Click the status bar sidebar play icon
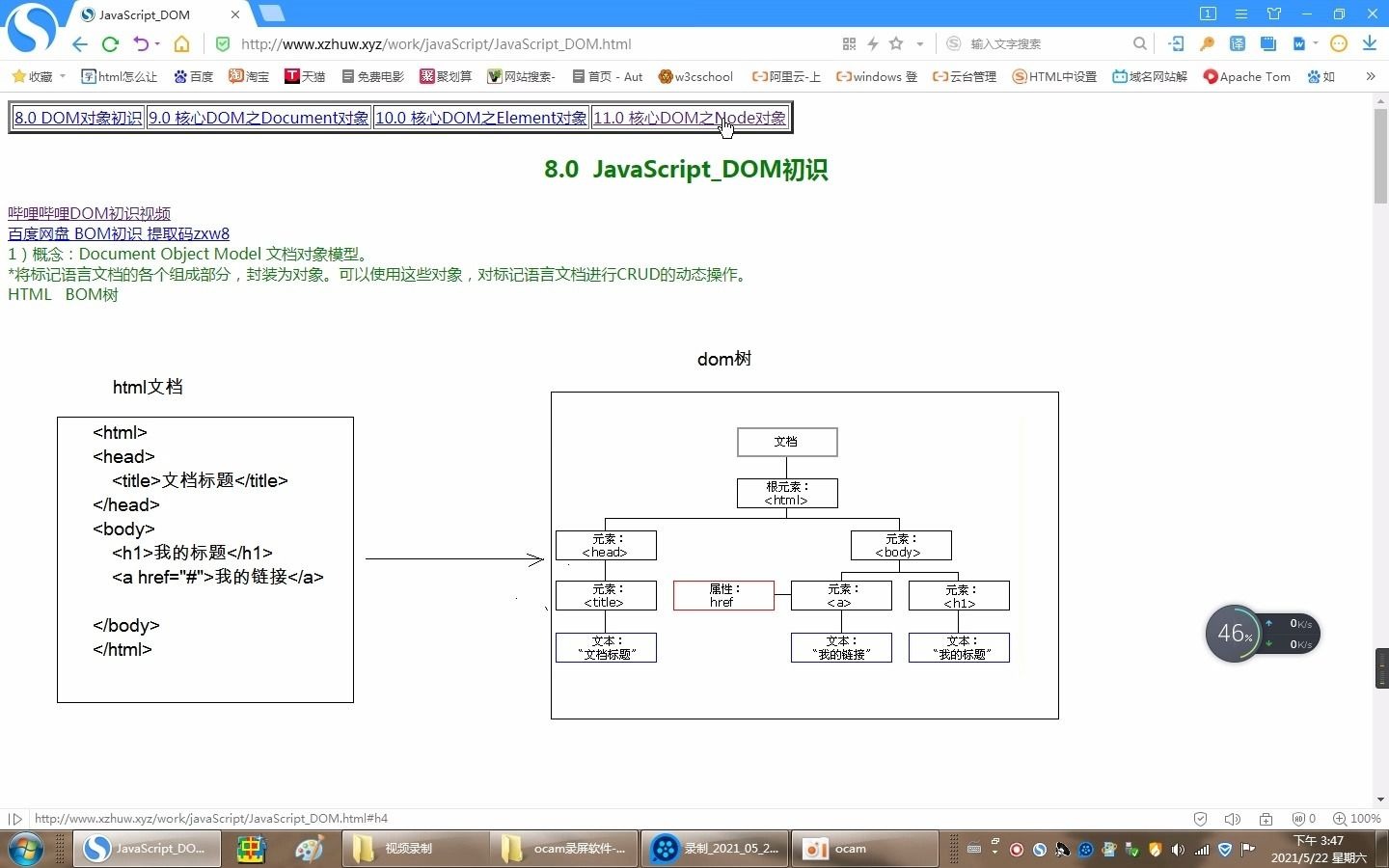Screen dimensions: 1389x868 [14, 819]
